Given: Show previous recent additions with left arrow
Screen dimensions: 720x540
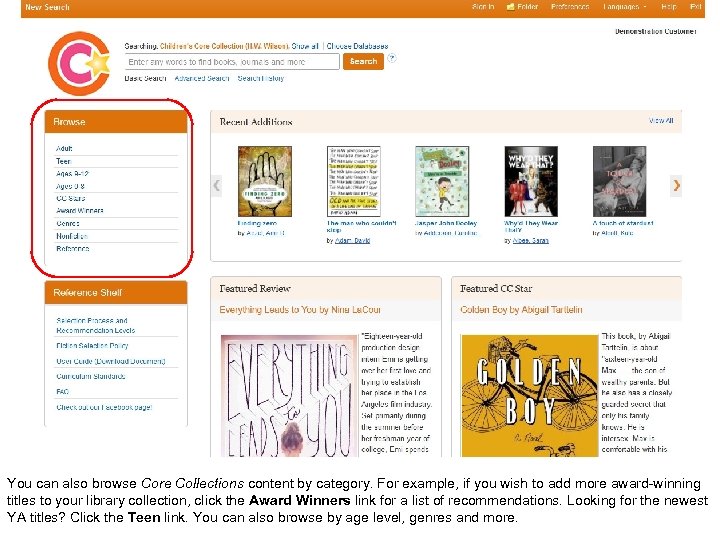Looking at the screenshot, I should (x=216, y=186).
